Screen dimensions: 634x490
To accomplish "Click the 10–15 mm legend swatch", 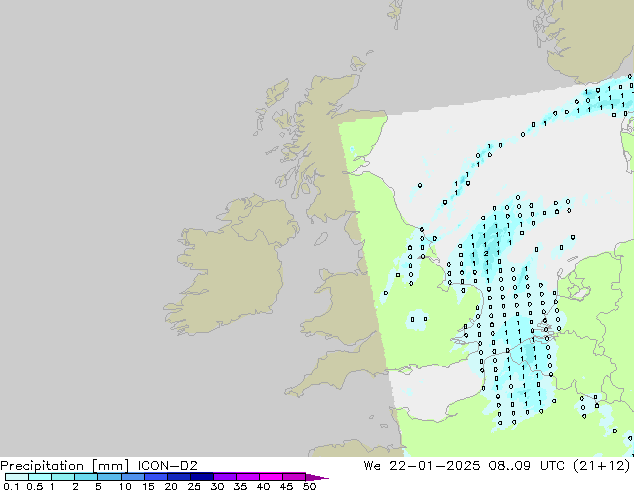I will (x=132, y=477).
